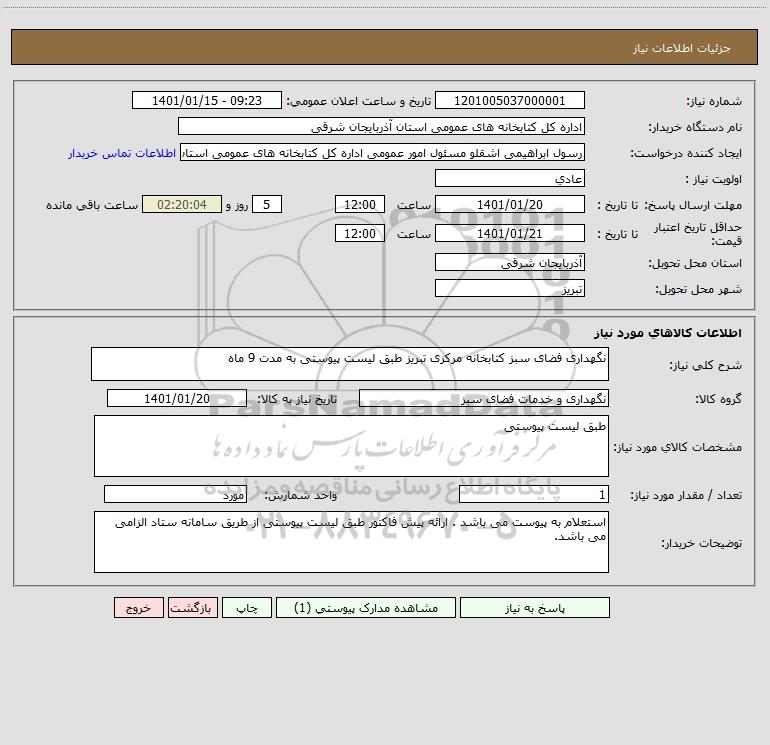Click the 'خروج' exit button
Screen dimensions: 770x745
pyautogui.click(x=138, y=607)
